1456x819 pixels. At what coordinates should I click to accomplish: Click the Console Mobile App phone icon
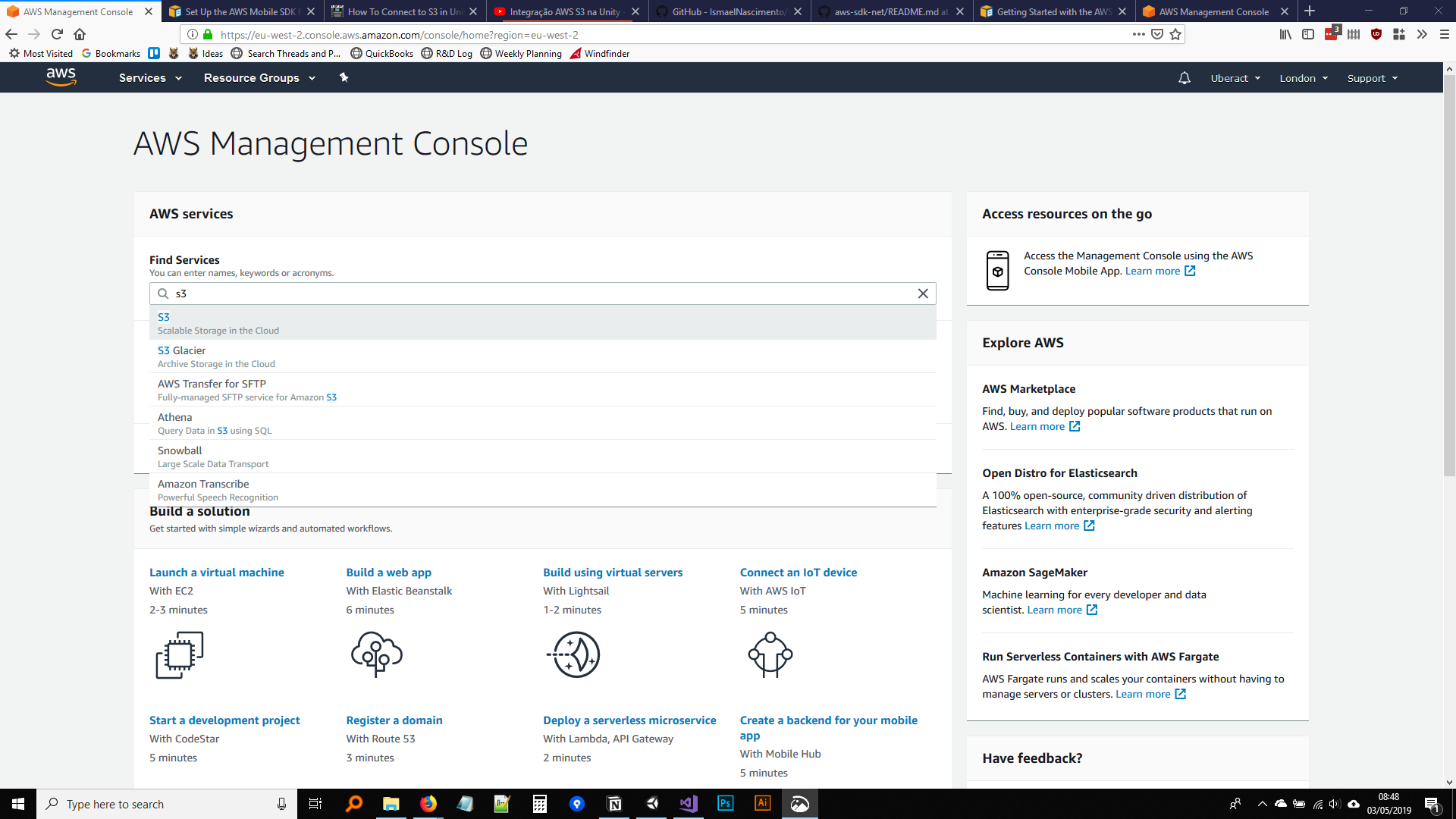(x=997, y=270)
